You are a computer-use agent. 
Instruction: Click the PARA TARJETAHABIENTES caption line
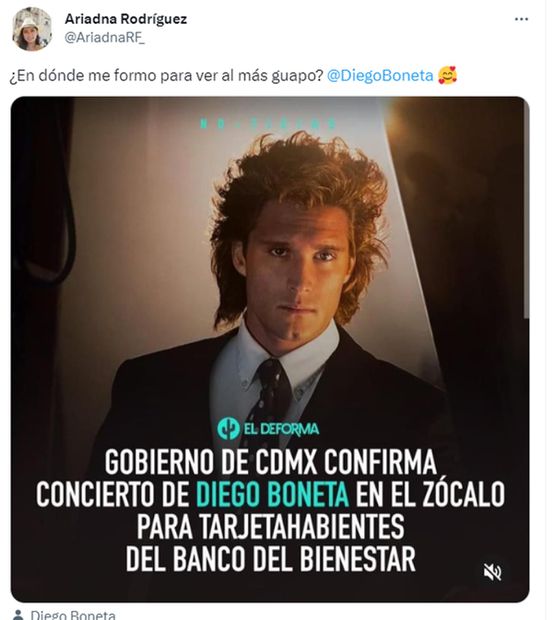pyautogui.click(x=270, y=526)
